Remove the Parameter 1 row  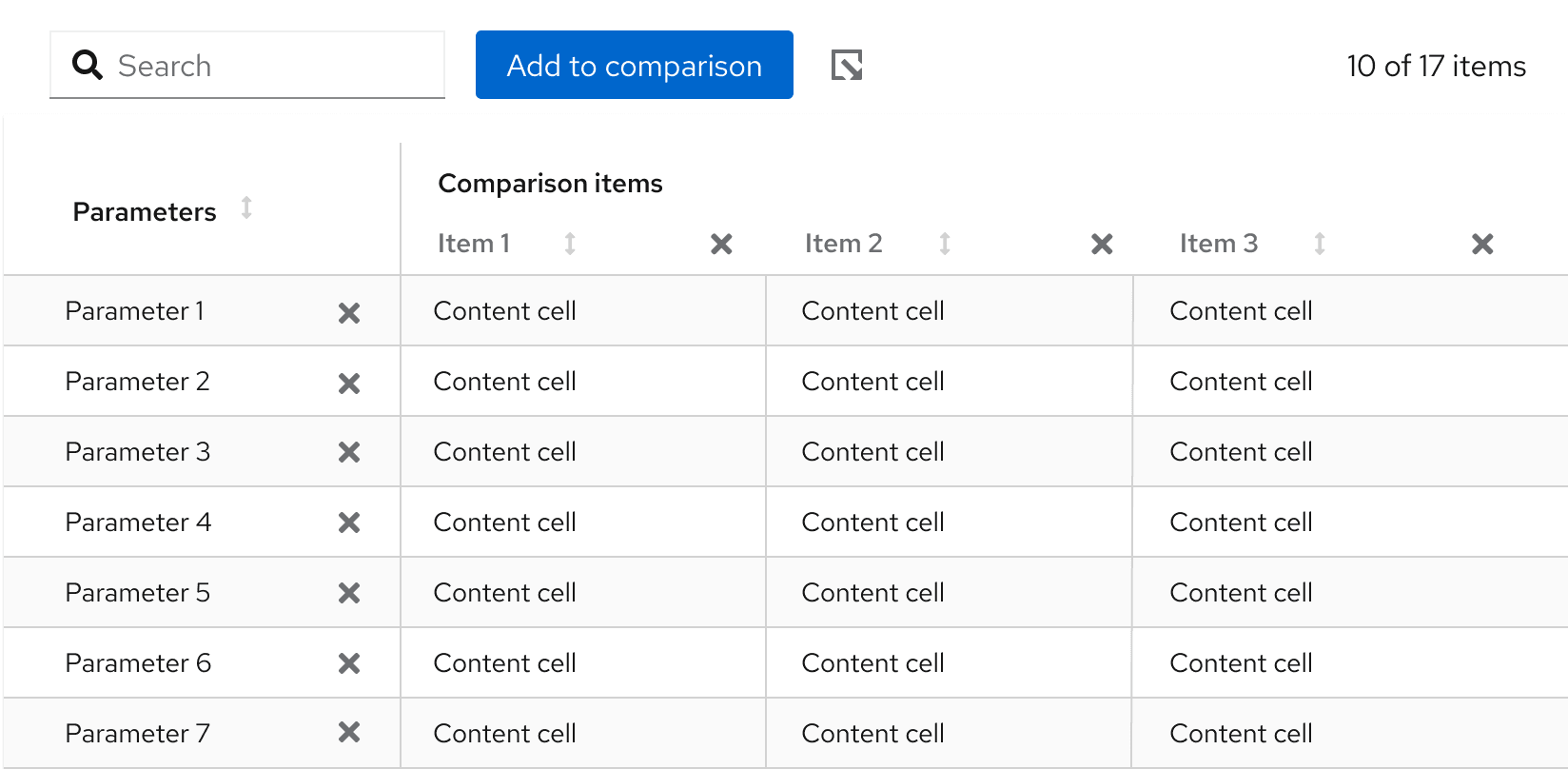pyautogui.click(x=349, y=313)
